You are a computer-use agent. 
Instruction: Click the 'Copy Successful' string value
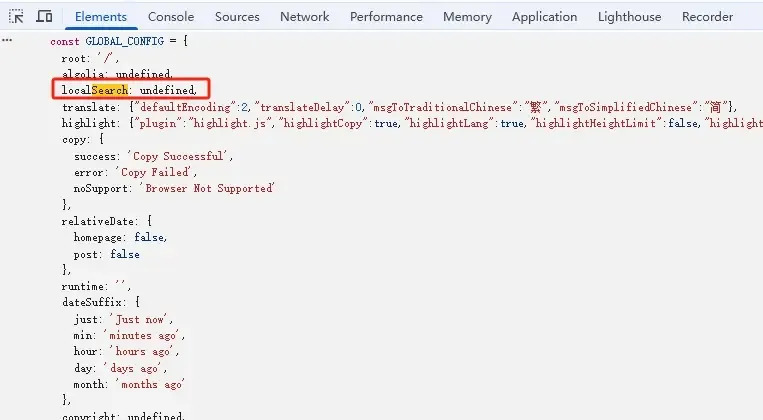pyautogui.click(x=178, y=156)
